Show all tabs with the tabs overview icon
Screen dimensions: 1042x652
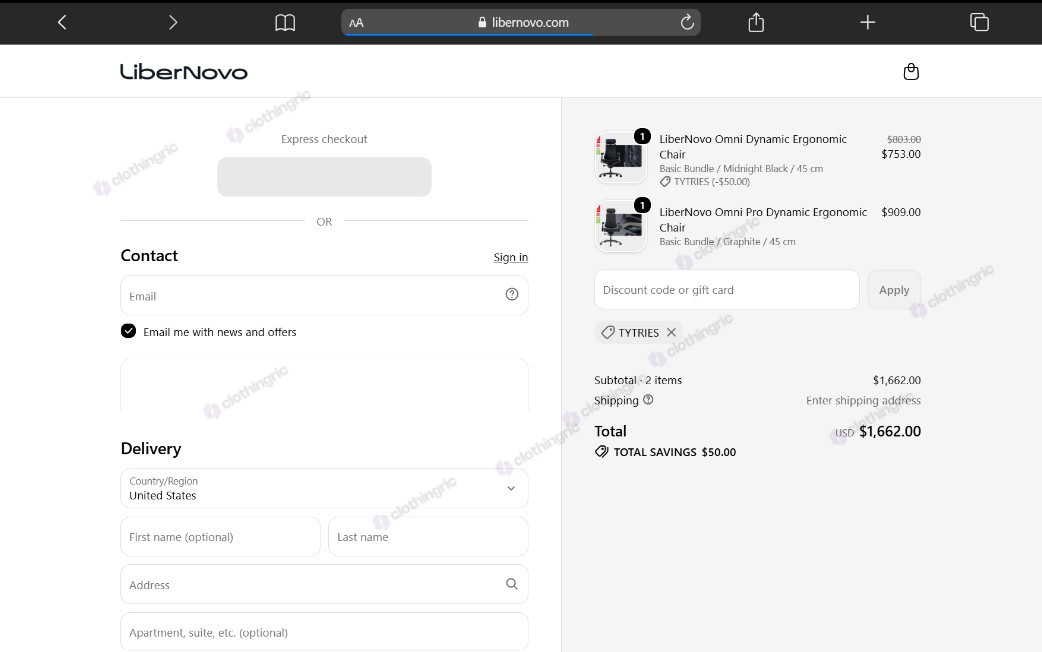pos(979,22)
